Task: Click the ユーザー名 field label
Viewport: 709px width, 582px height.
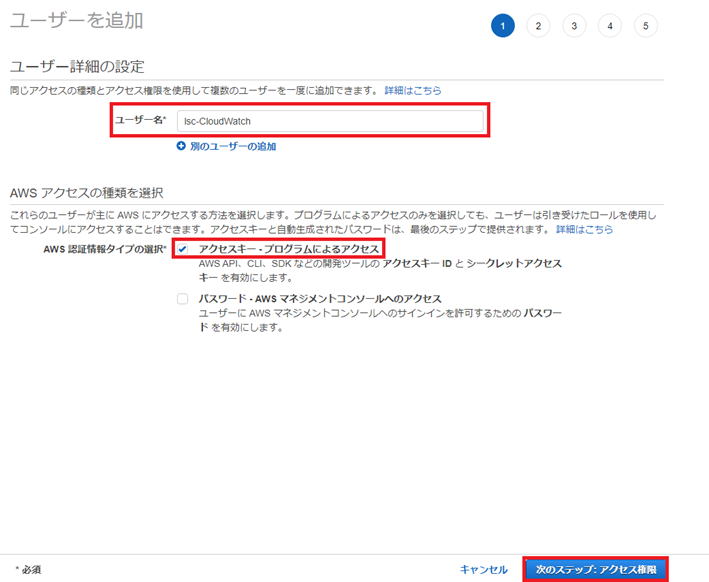Action: point(141,120)
